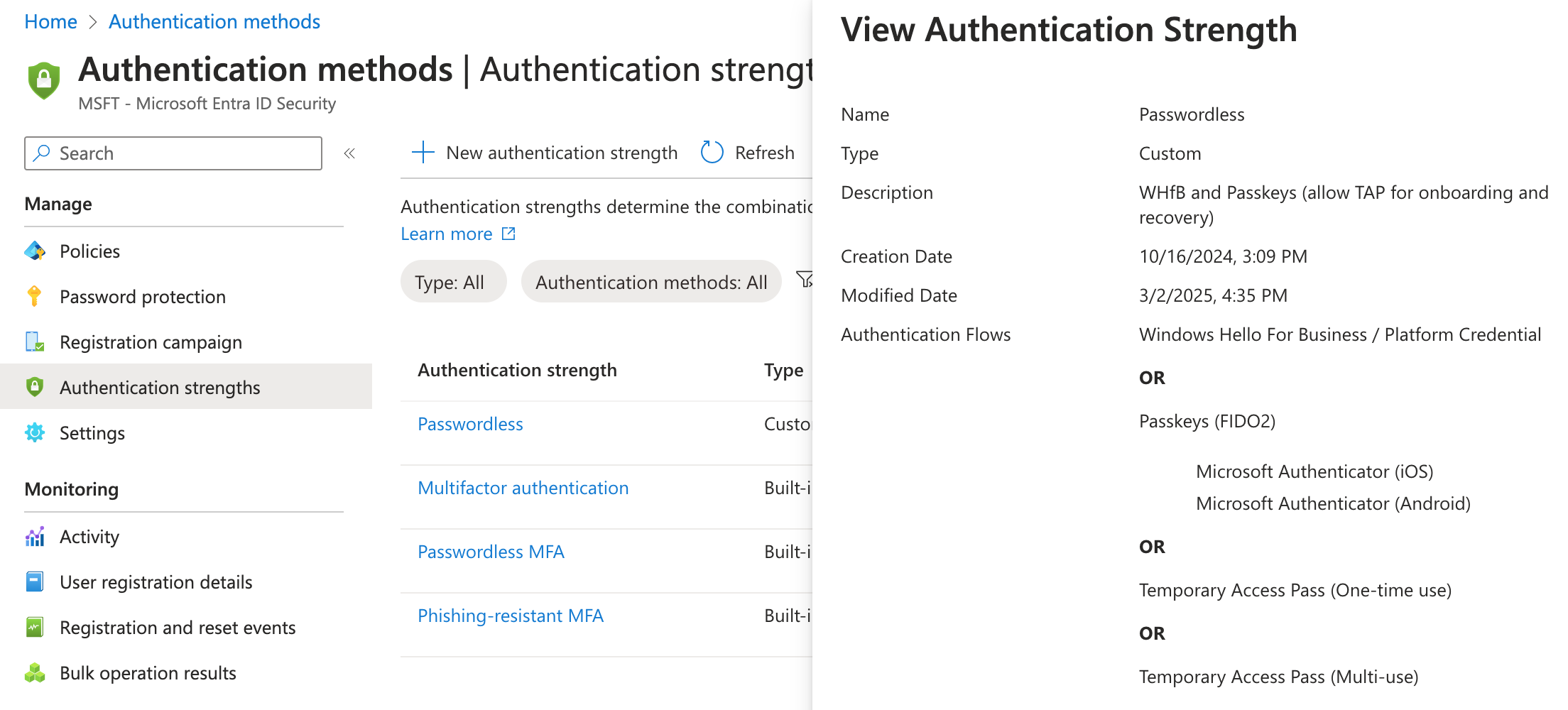The image size is (1568, 710).
Task: Click MSFT - Microsoft Entra ID Security subtitle
Action: [207, 104]
